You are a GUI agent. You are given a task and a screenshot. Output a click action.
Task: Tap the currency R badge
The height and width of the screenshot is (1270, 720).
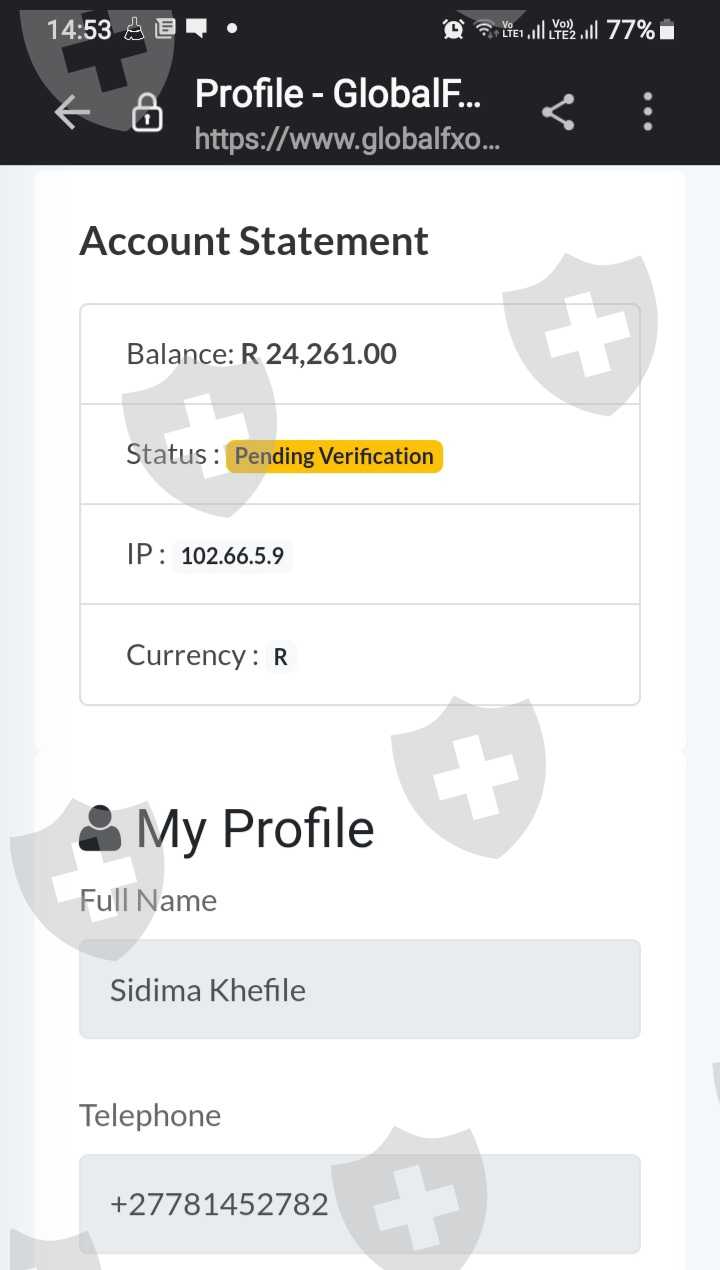280,657
